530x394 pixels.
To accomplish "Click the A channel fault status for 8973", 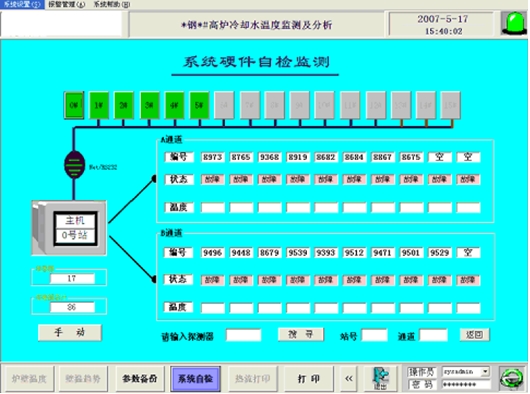I will pyautogui.click(x=213, y=179).
